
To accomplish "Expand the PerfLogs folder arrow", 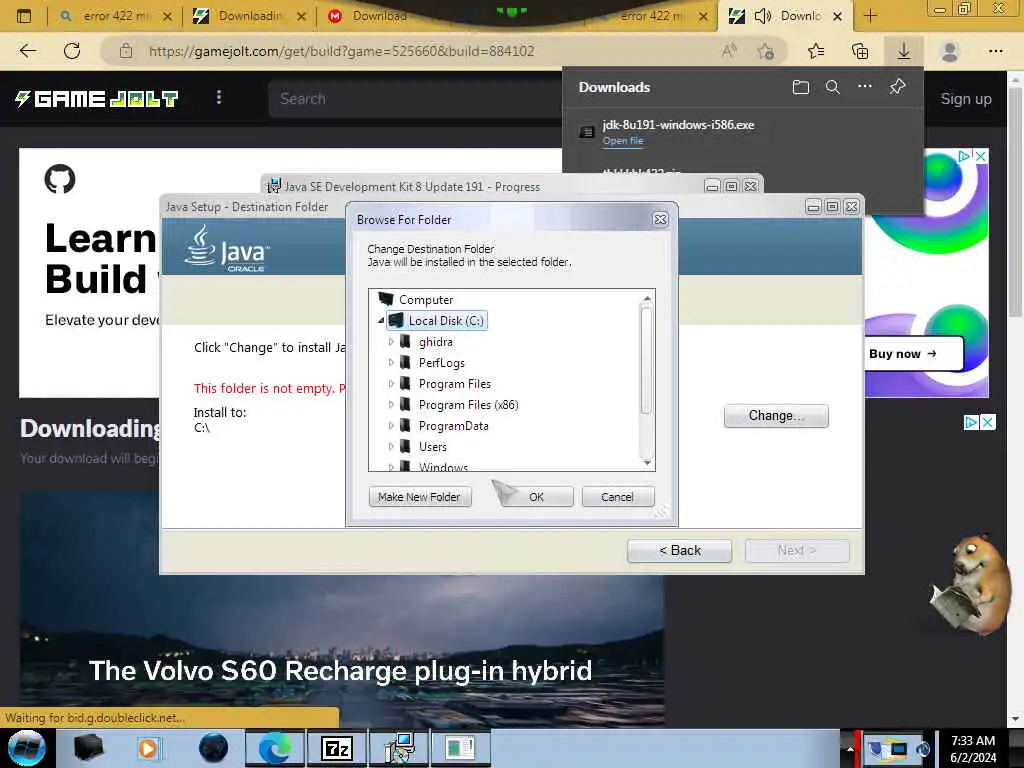I will (x=391, y=362).
